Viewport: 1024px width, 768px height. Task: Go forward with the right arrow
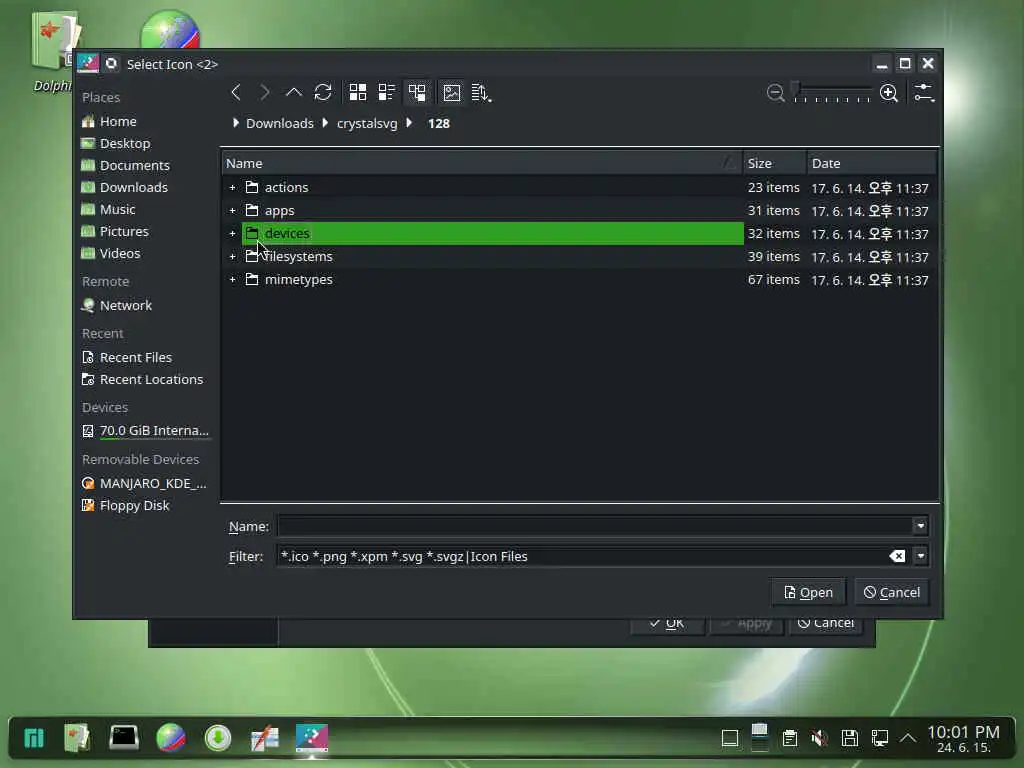(264, 92)
